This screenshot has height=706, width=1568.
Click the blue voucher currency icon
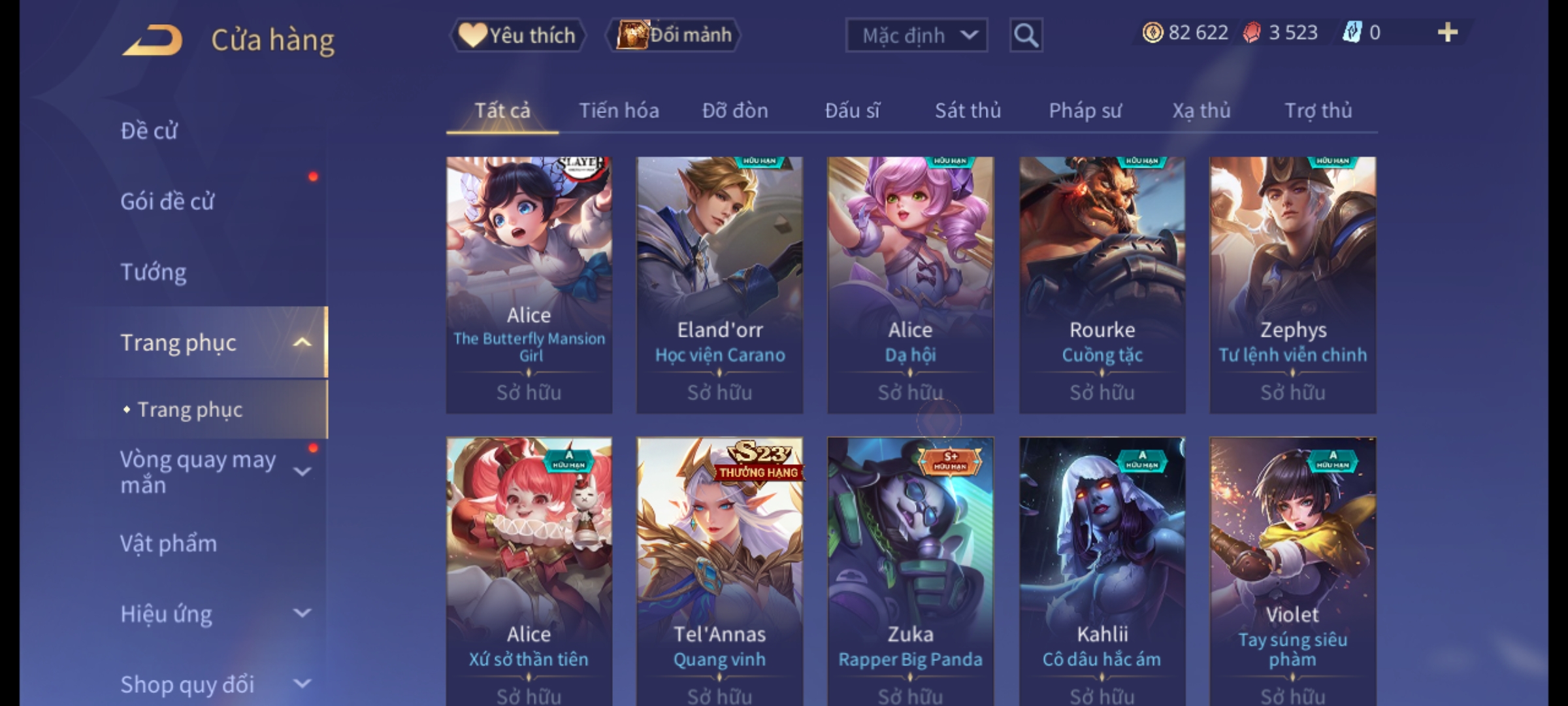pyautogui.click(x=1352, y=33)
